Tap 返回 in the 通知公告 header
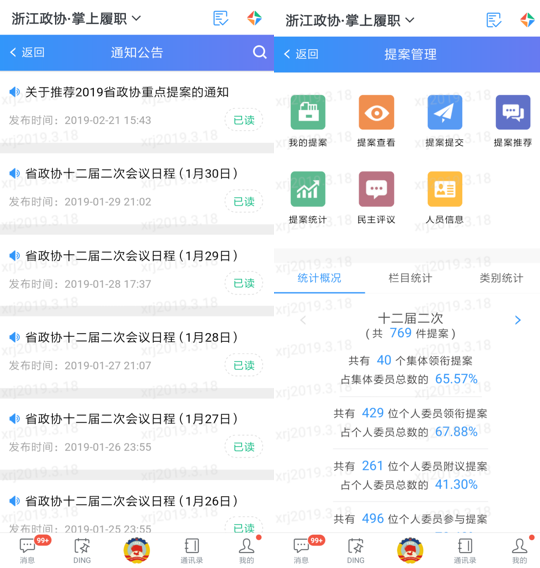The image size is (540, 568). click(27, 53)
